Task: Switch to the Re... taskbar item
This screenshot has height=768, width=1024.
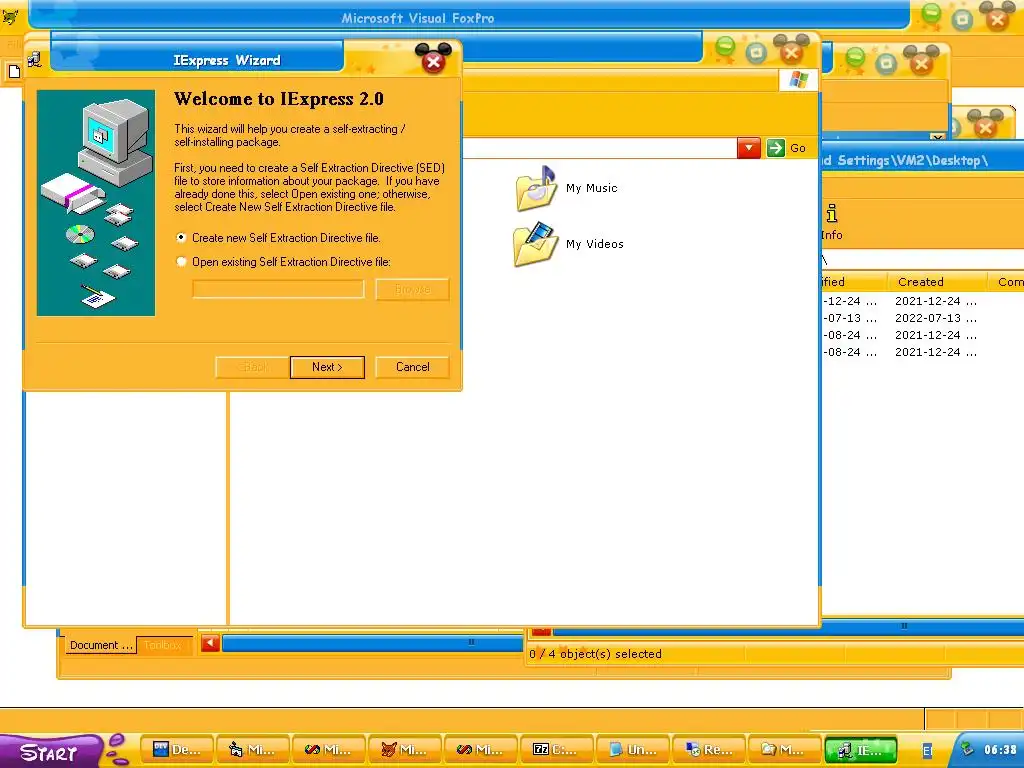Action: (708, 750)
